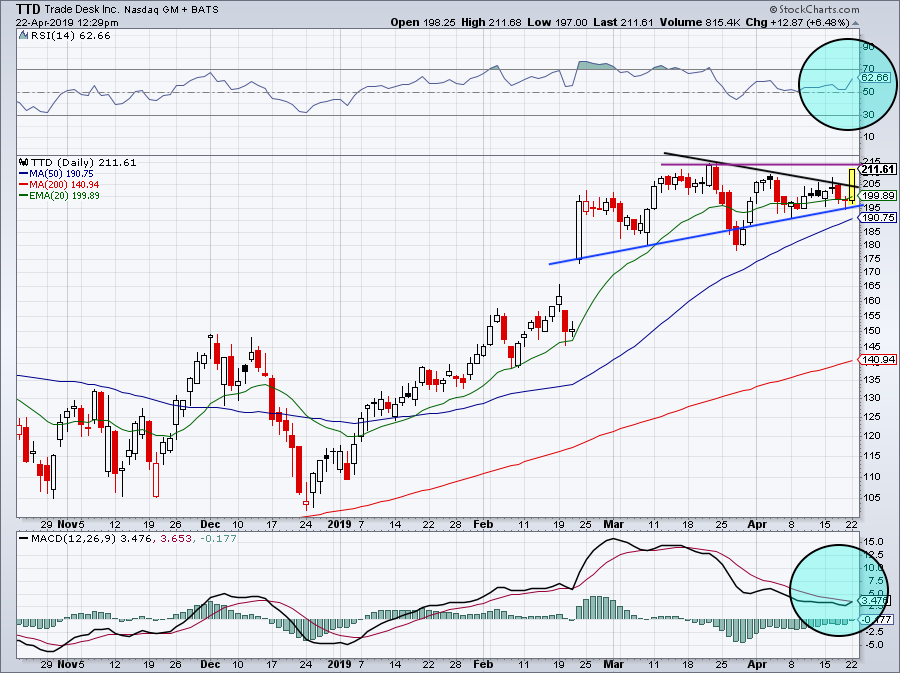The image size is (900, 673).
Task: Click the blue line swatch for MA(50)
Action: pos(24,174)
